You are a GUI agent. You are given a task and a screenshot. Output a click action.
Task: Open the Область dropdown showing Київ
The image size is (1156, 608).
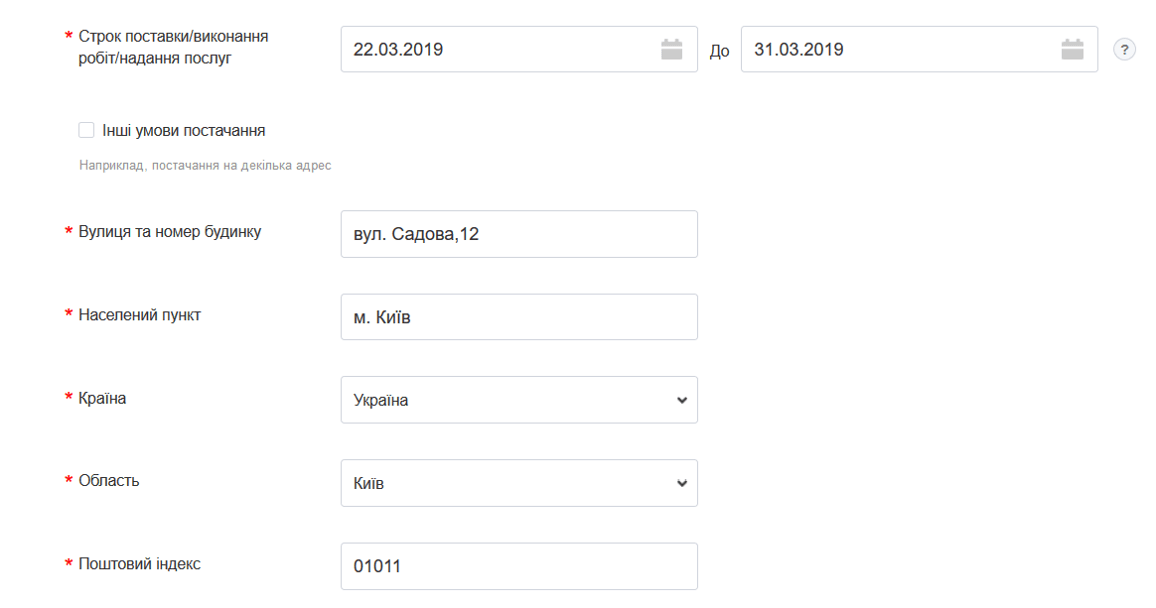[x=518, y=483]
